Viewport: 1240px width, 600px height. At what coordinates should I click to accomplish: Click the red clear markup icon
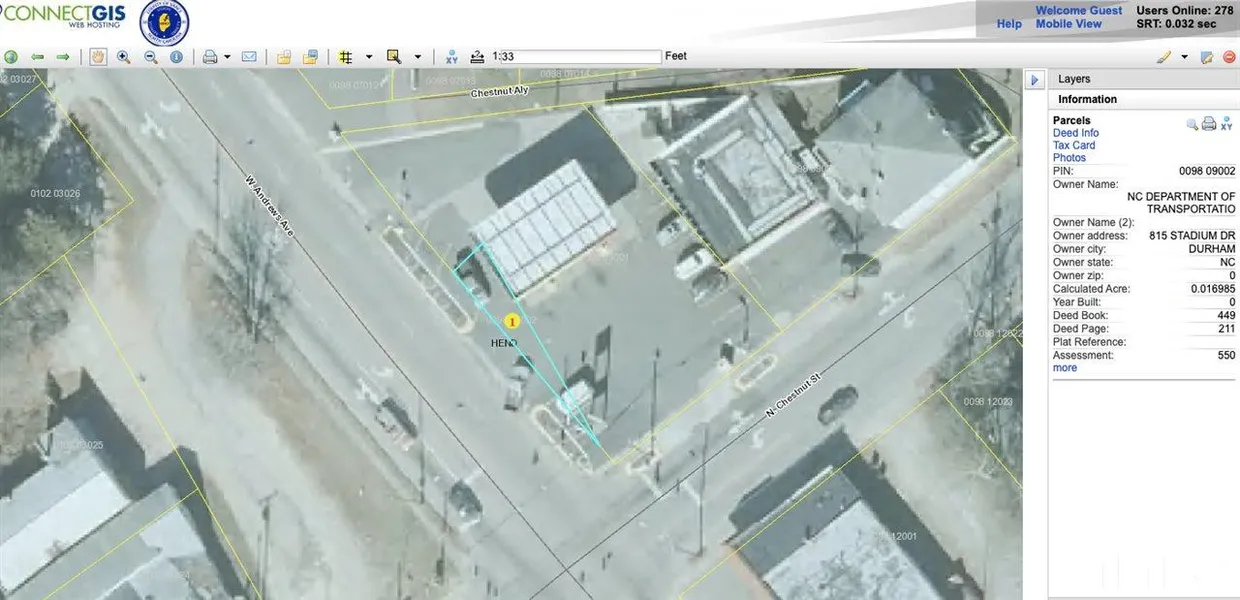click(x=1228, y=57)
